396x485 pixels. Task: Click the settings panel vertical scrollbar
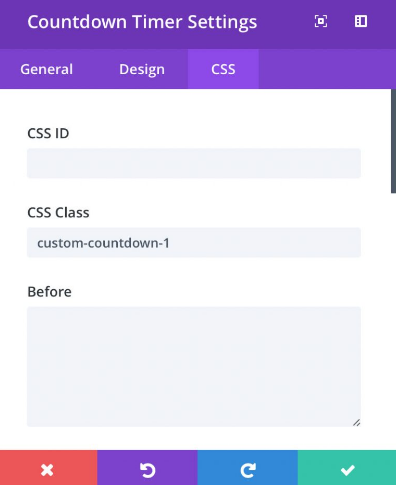pos(393,141)
